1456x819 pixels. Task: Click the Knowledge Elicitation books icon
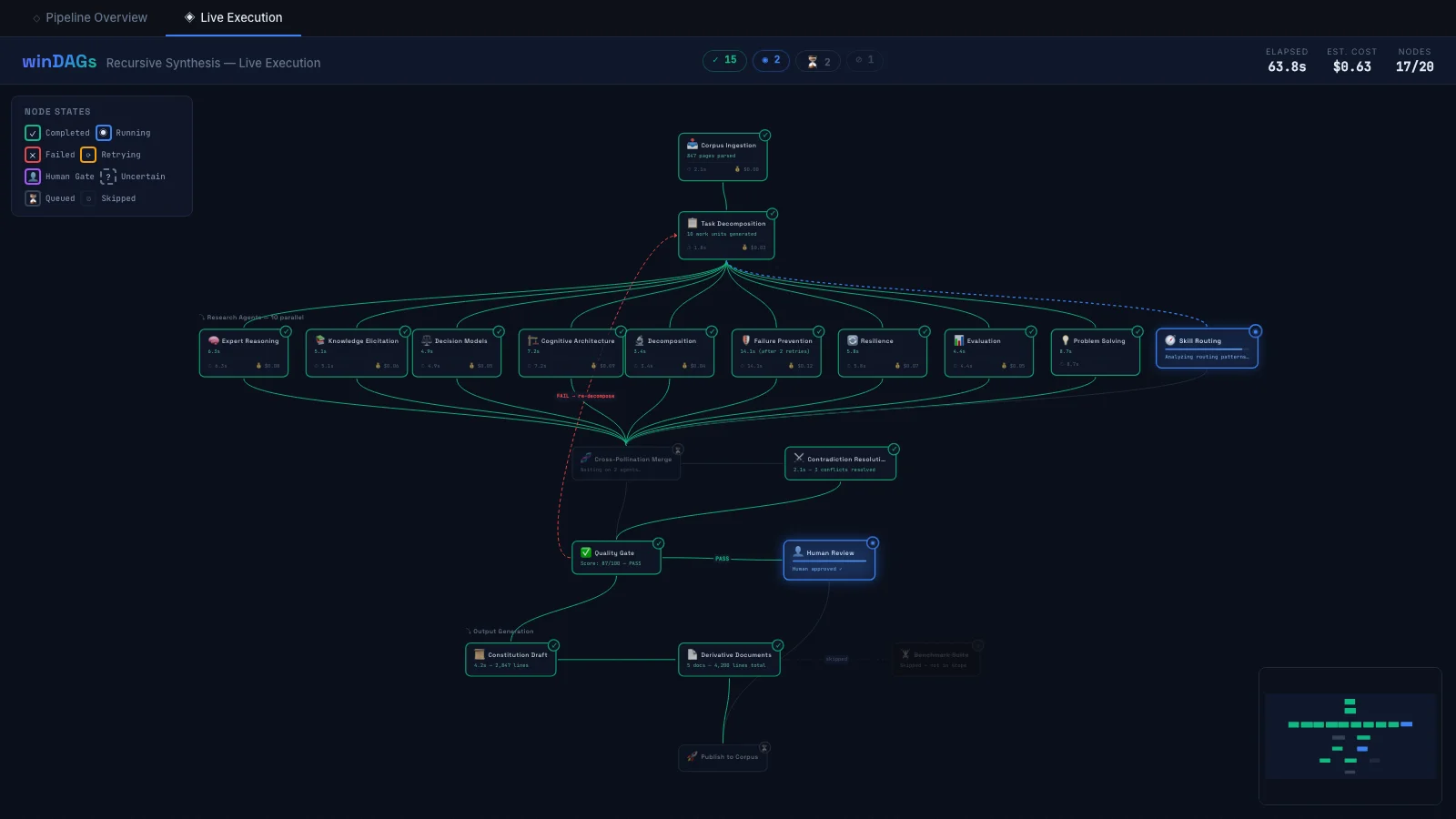click(x=319, y=340)
